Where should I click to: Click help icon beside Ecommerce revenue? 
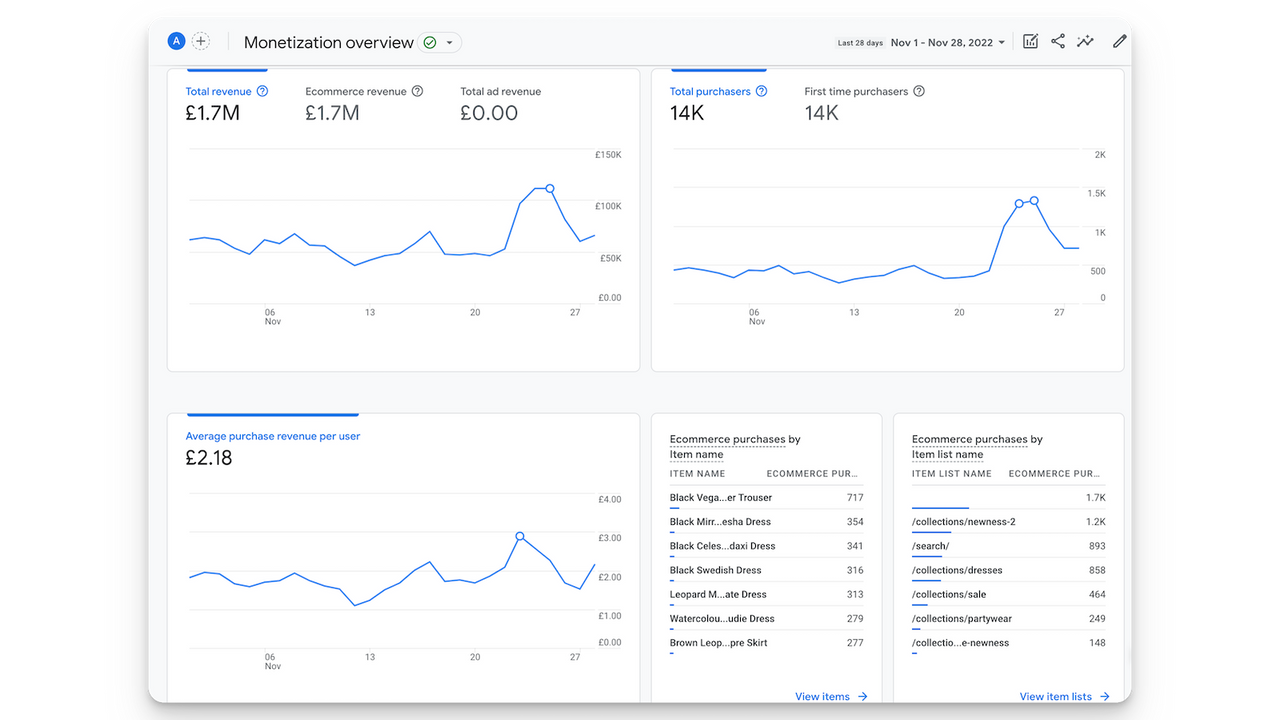[x=417, y=91]
